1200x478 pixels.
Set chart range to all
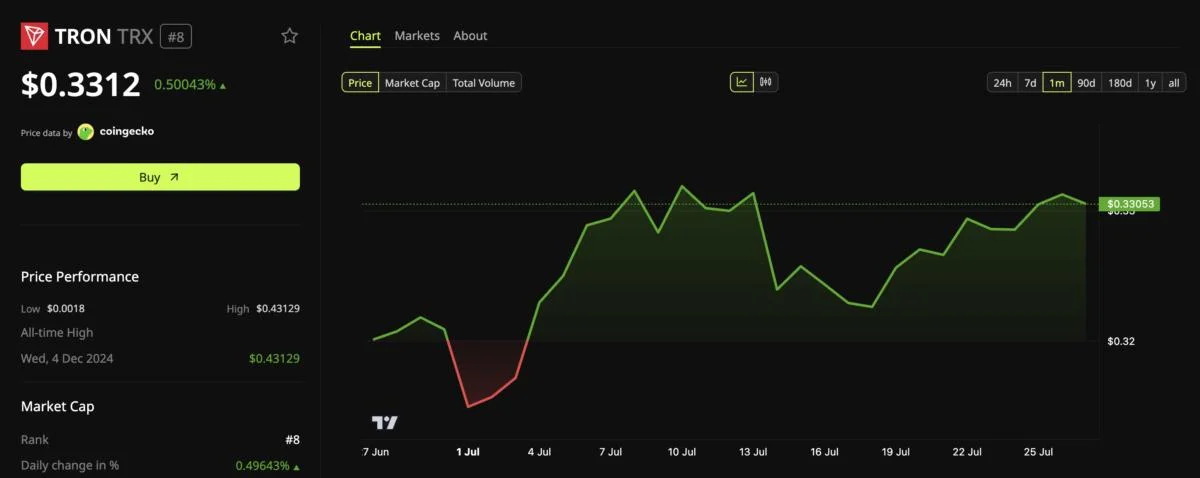(1174, 83)
